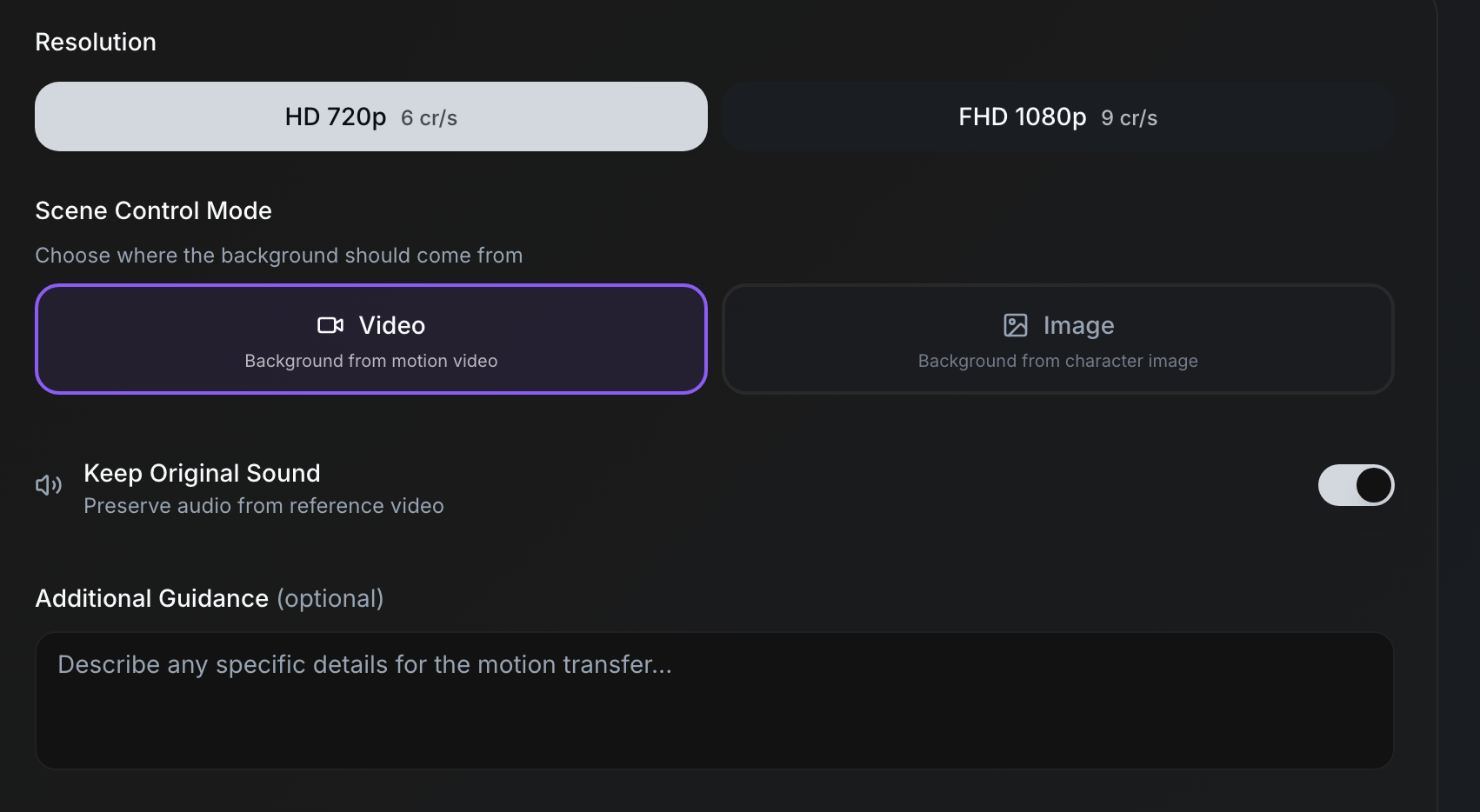
Task: Click the video camera icon
Action: [330, 325]
